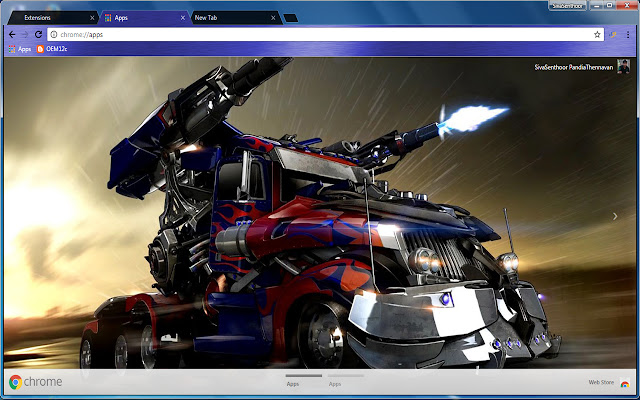
Task: Close the Apps tab
Action: (183, 18)
